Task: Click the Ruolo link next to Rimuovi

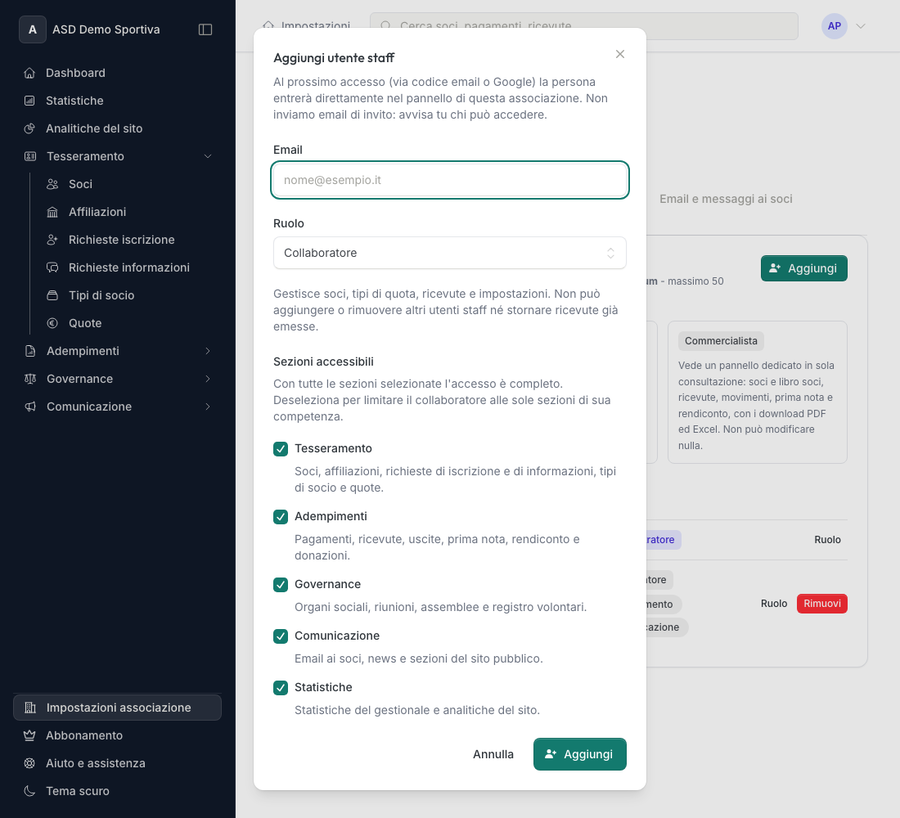Action: 774,604
